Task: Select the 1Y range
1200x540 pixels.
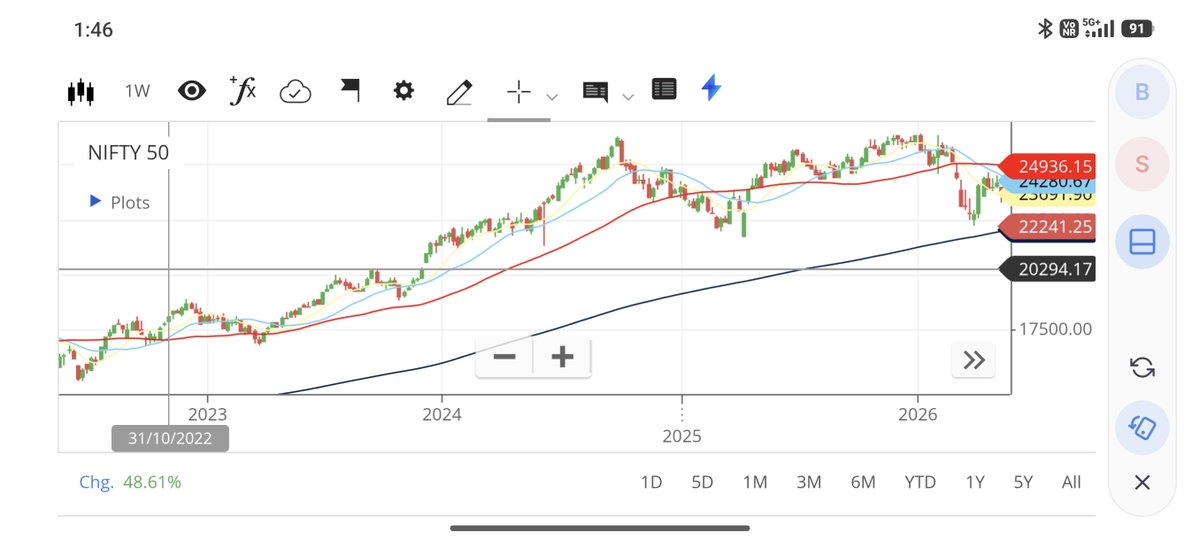Action: pyautogui.click(x=975, y=482)
